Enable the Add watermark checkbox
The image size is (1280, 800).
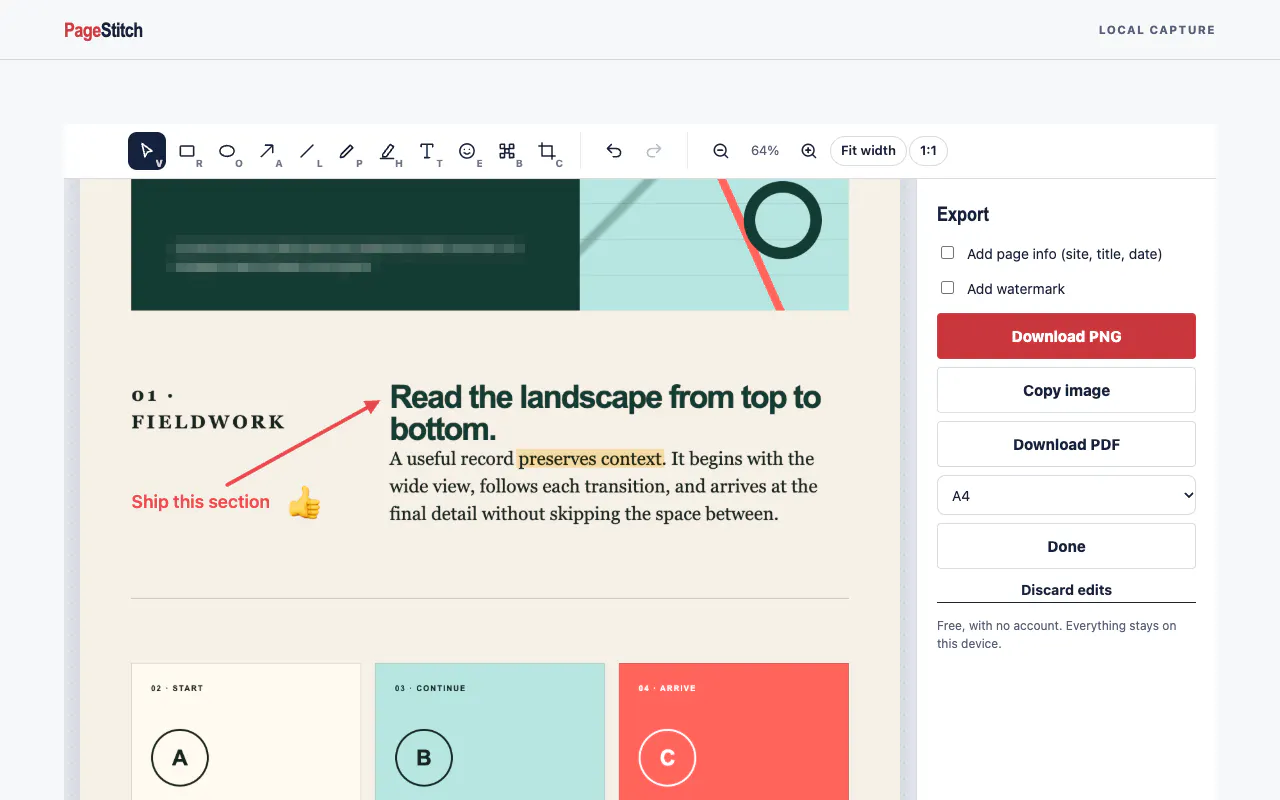point(947,288)
